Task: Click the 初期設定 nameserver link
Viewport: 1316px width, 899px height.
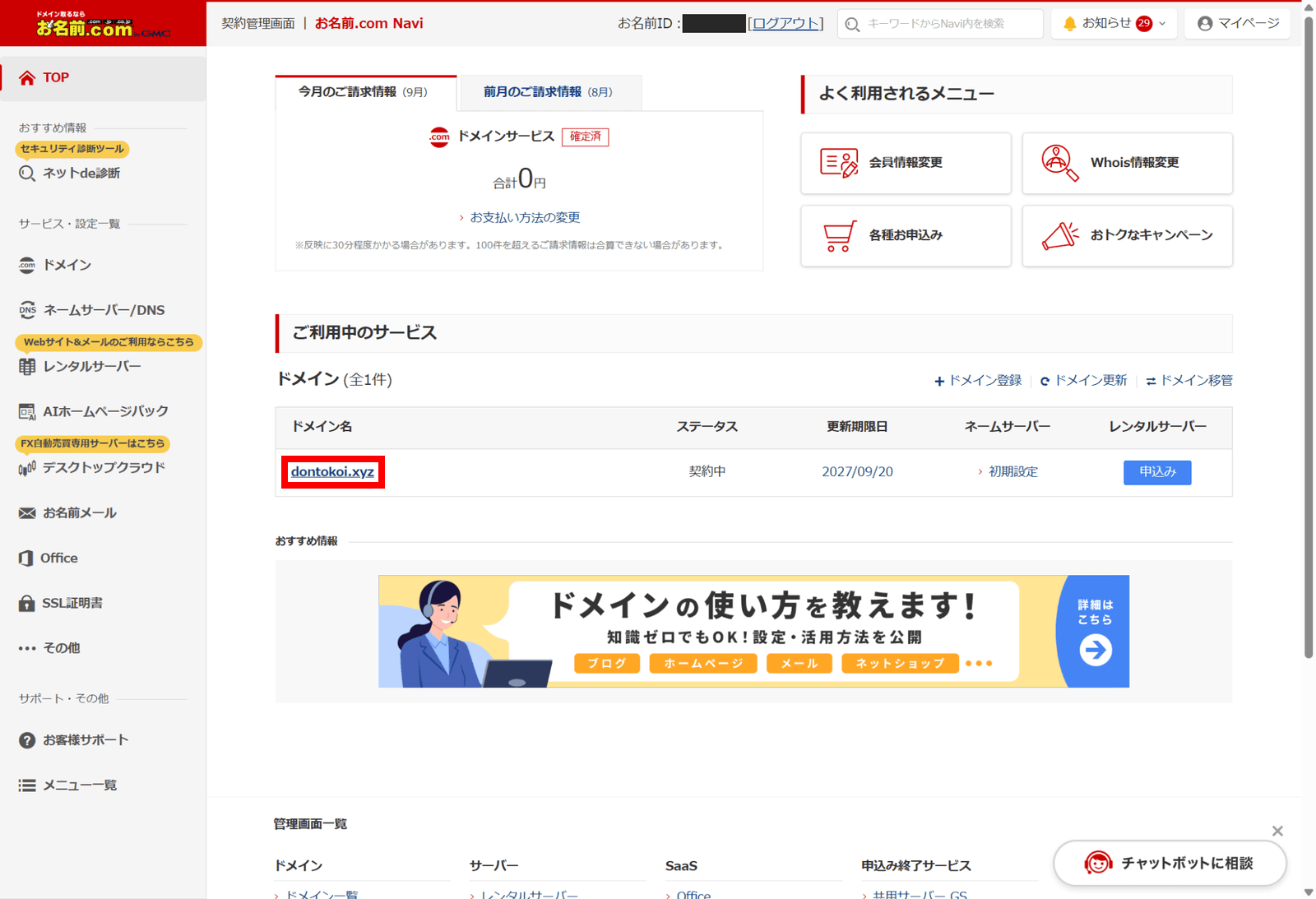Action: pyautogui.click(x=1013, y=472)
